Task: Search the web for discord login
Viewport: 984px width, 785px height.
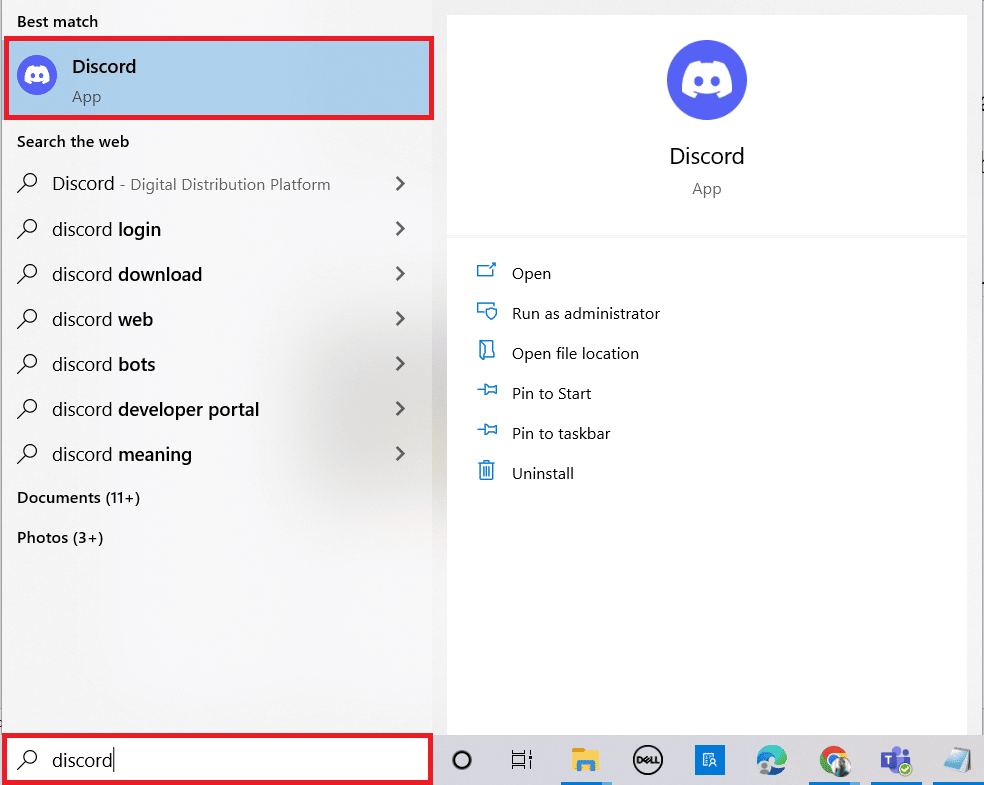Action: tap(106, 230)
